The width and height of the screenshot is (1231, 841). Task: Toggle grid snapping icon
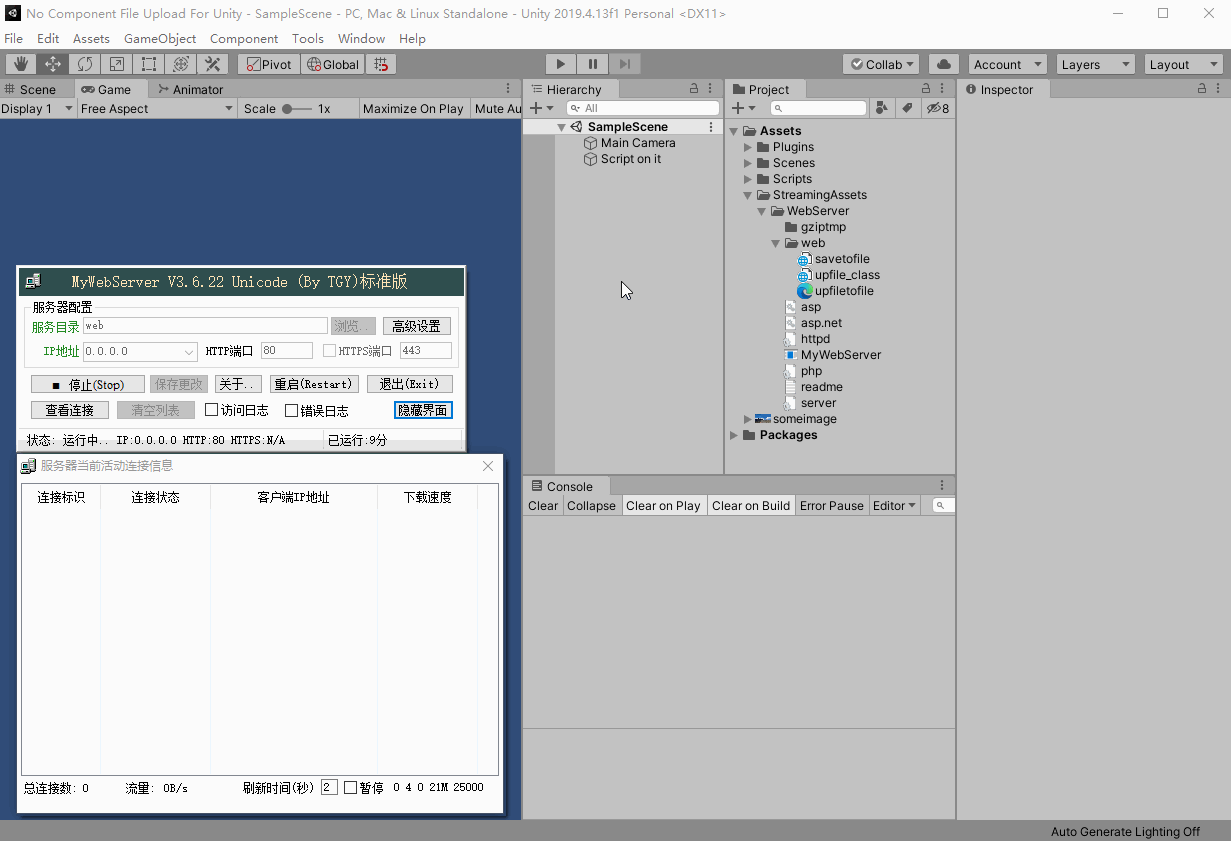tap(381, 64)
